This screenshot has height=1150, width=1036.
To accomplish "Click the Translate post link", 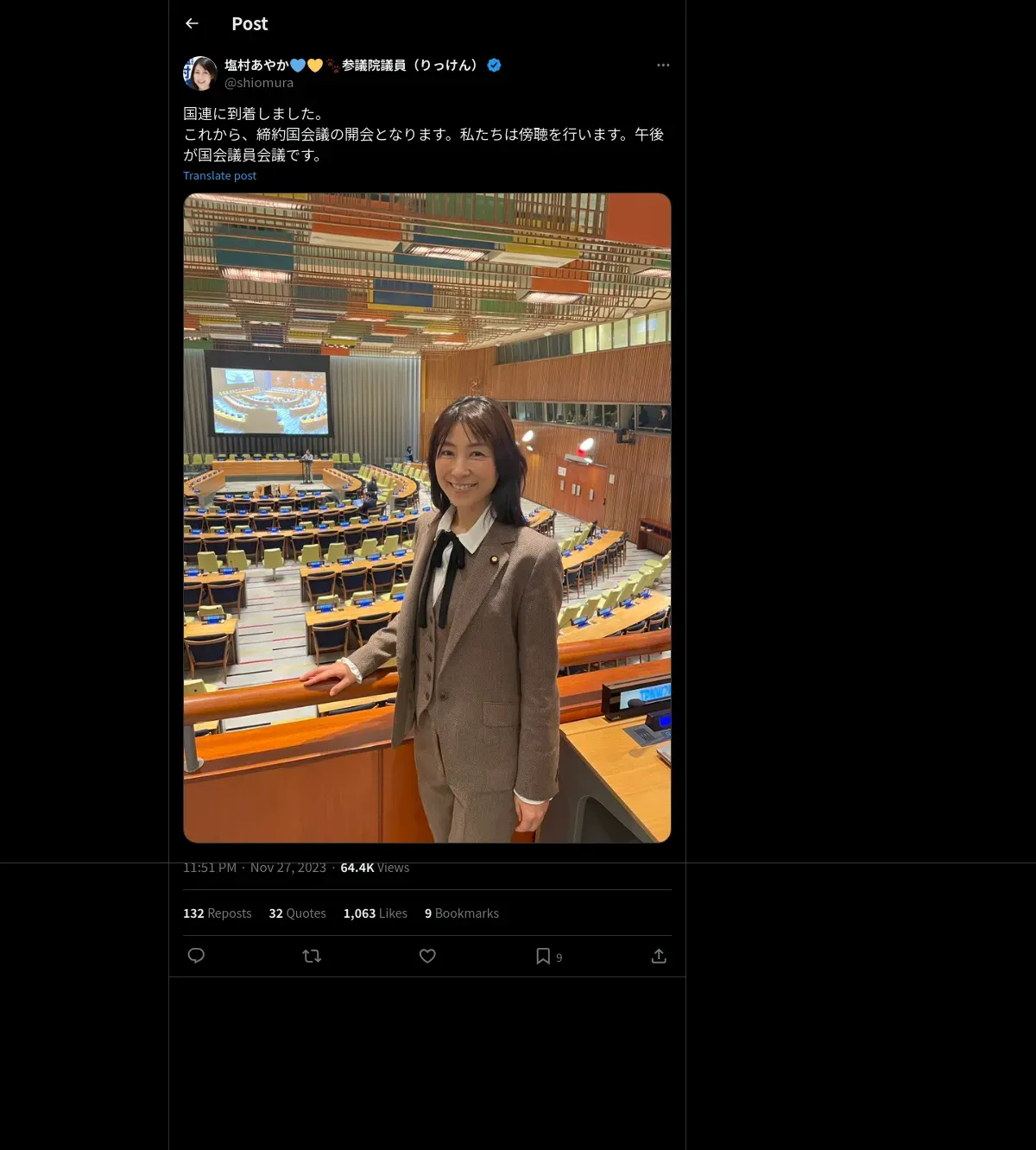I will (x=219, y=175).
